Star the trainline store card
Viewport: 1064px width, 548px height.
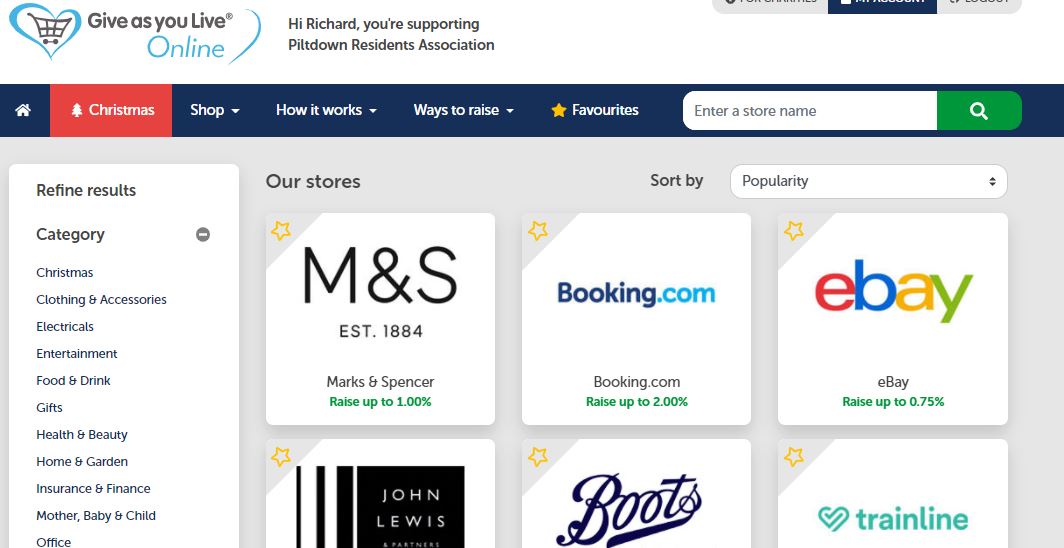(x=793, y=456)
